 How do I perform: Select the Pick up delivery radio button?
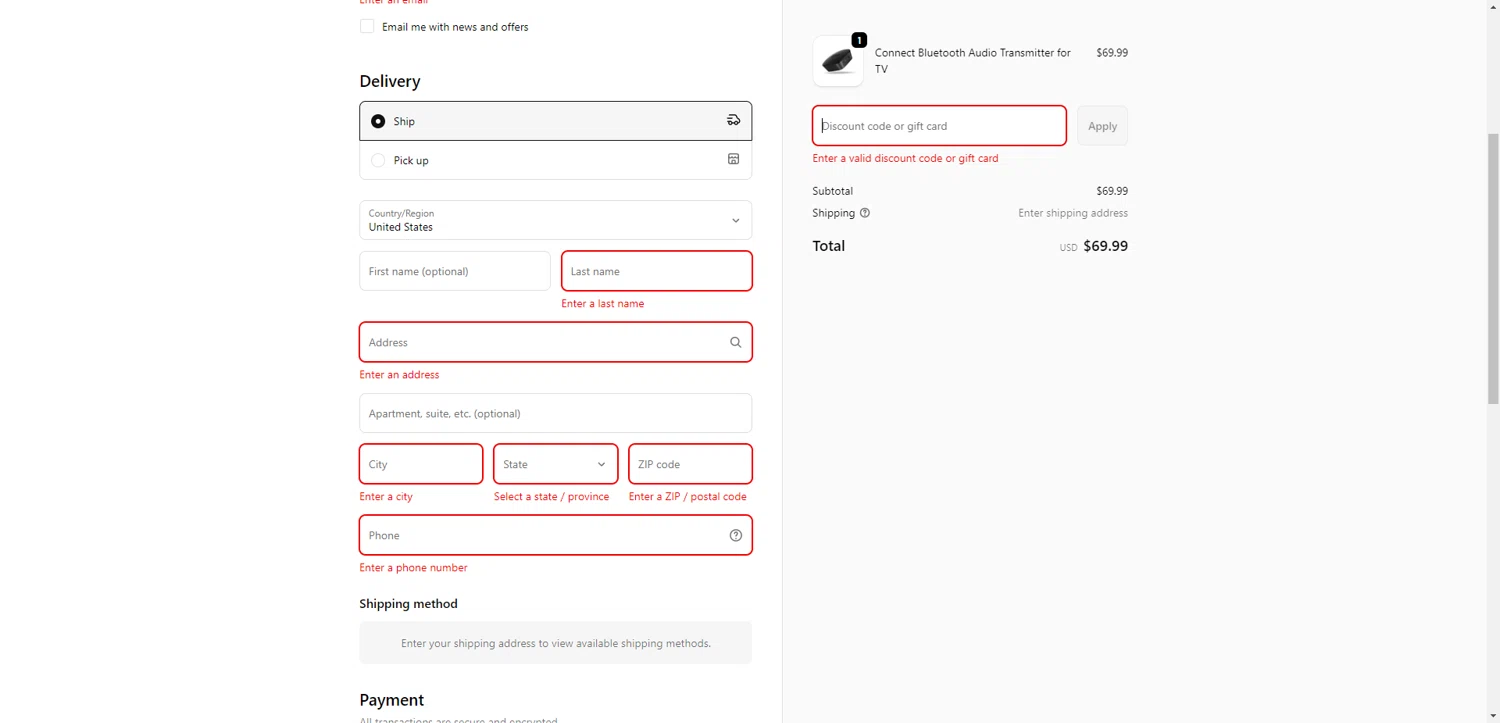click(x=378, y=160)
